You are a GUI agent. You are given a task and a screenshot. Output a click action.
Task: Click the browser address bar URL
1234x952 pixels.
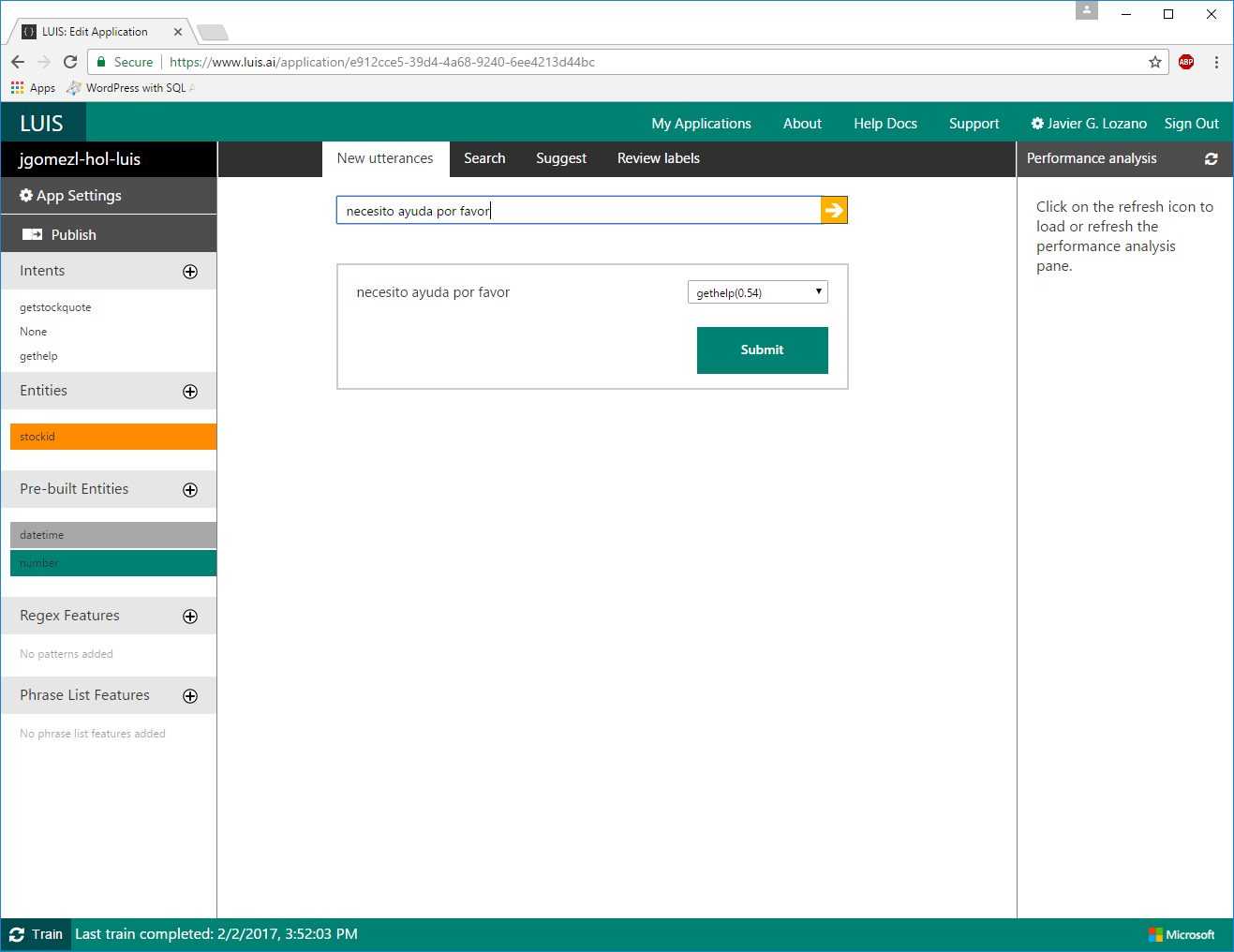point(382,62)
